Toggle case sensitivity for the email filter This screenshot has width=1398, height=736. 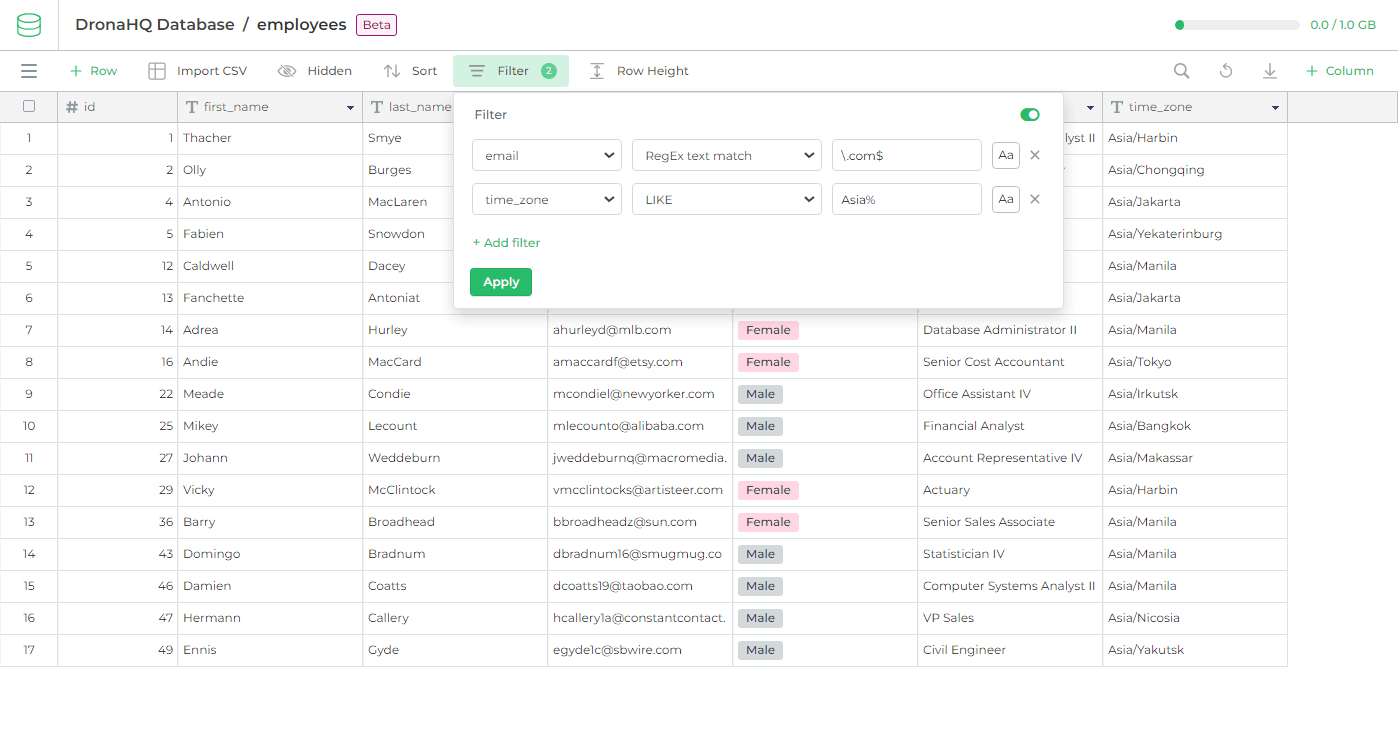coord(1006,155)
